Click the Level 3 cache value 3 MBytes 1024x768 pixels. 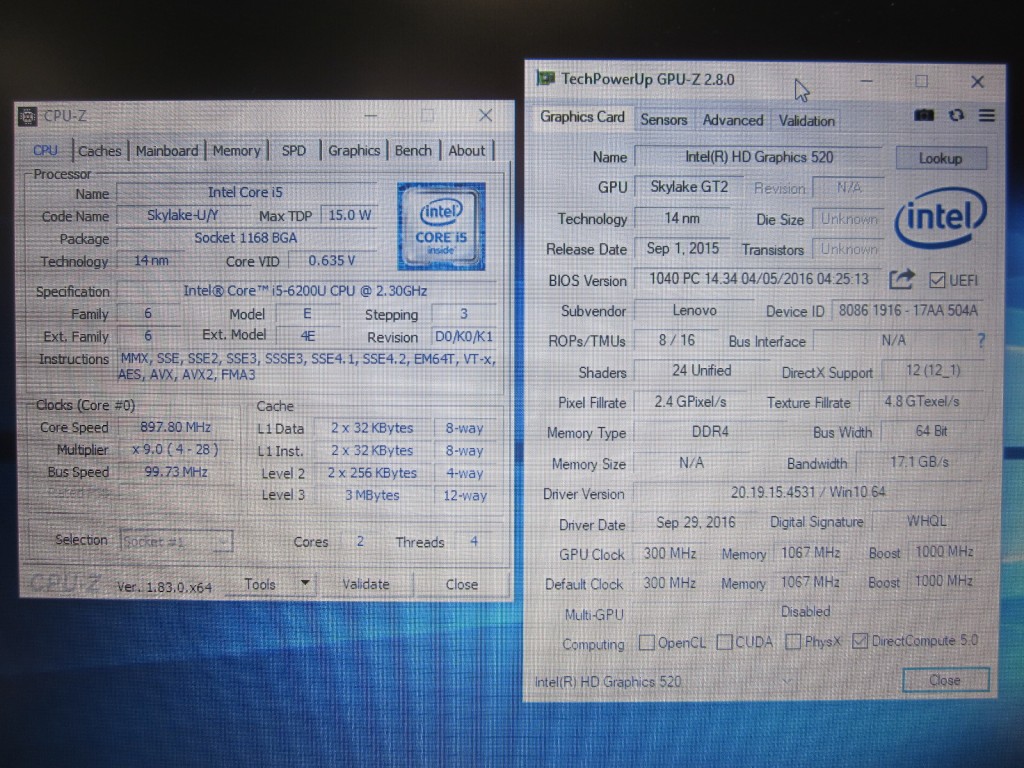point(372,495)
